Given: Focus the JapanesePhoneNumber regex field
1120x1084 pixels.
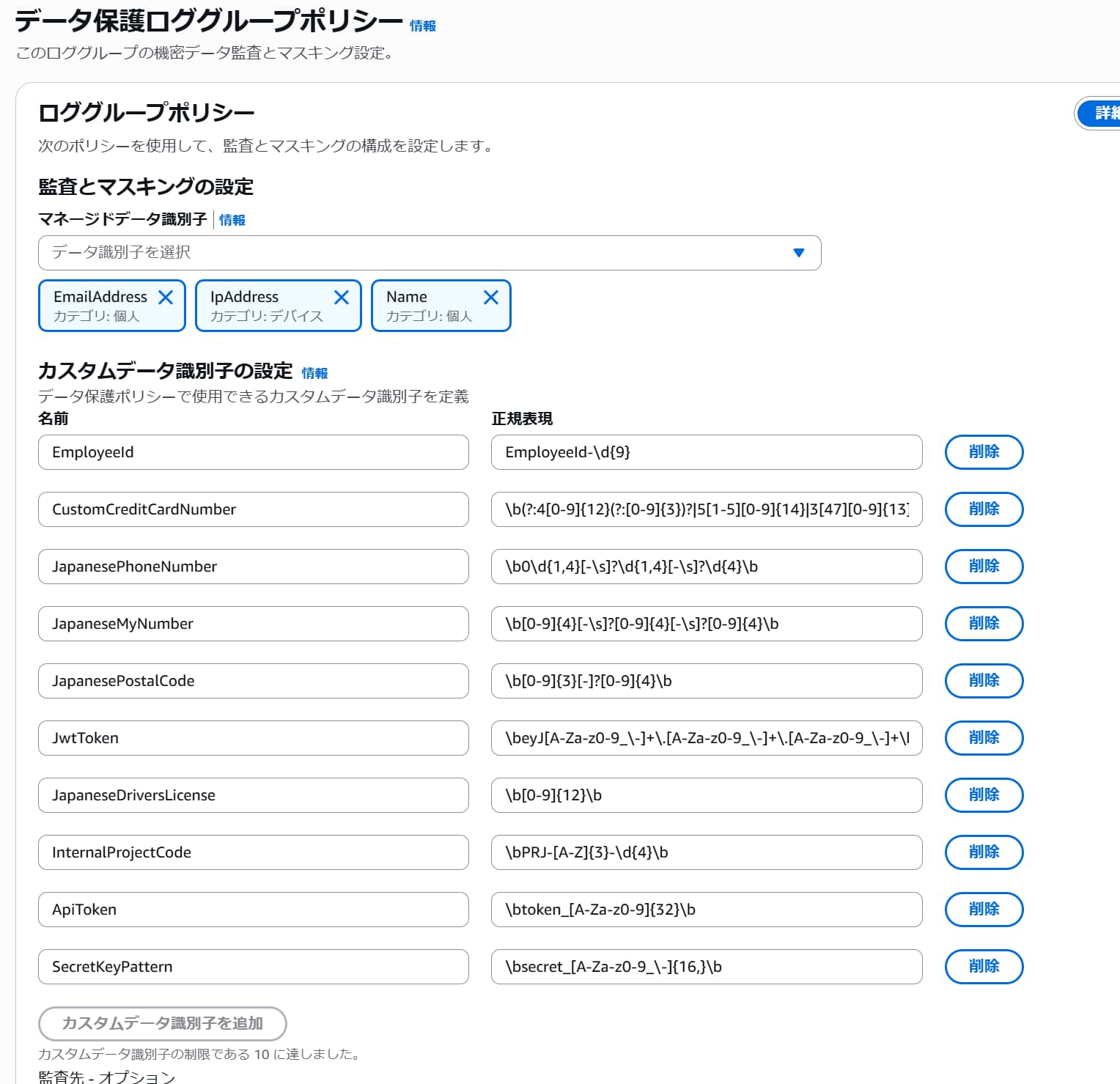Looking at the screenshot, I should point(707,567).
